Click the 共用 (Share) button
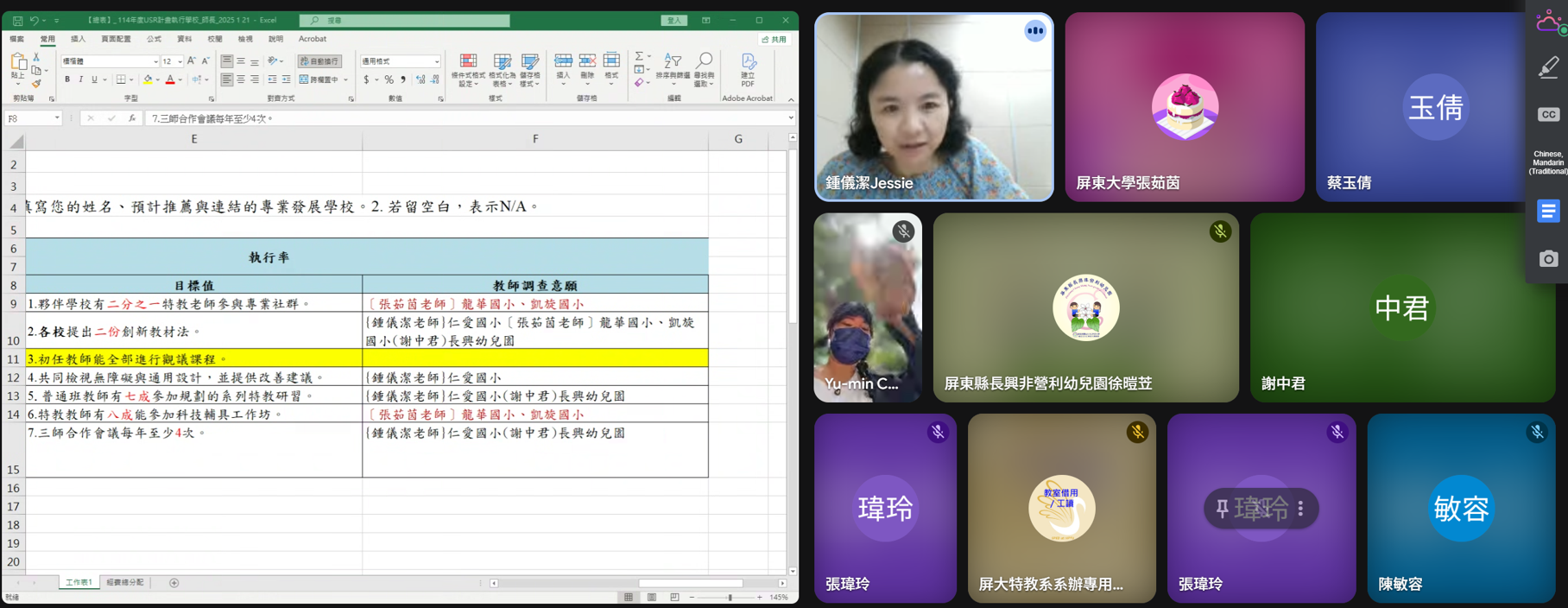Image resolution: width=1568 pixels, height=608 pixels. click(775, 40)
